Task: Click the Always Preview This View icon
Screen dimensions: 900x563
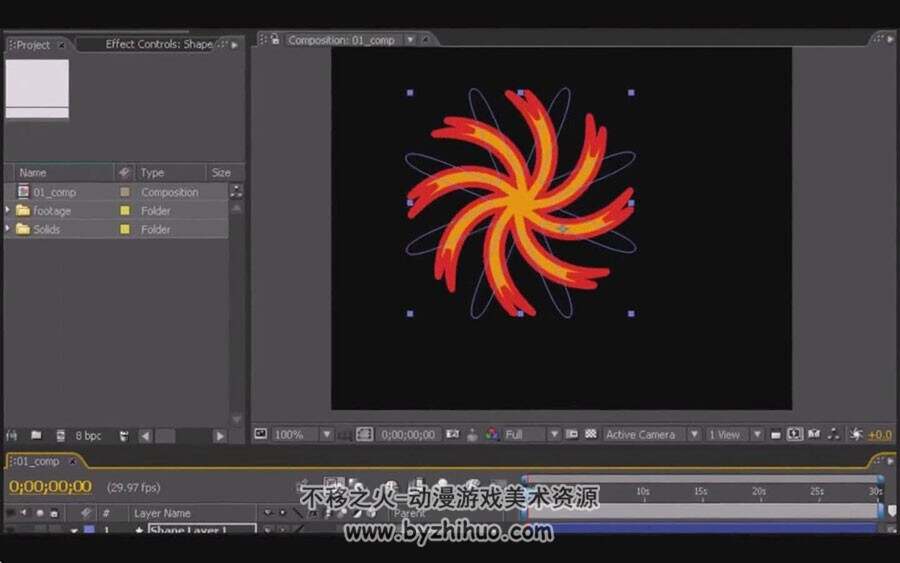Action: point(261,434)
